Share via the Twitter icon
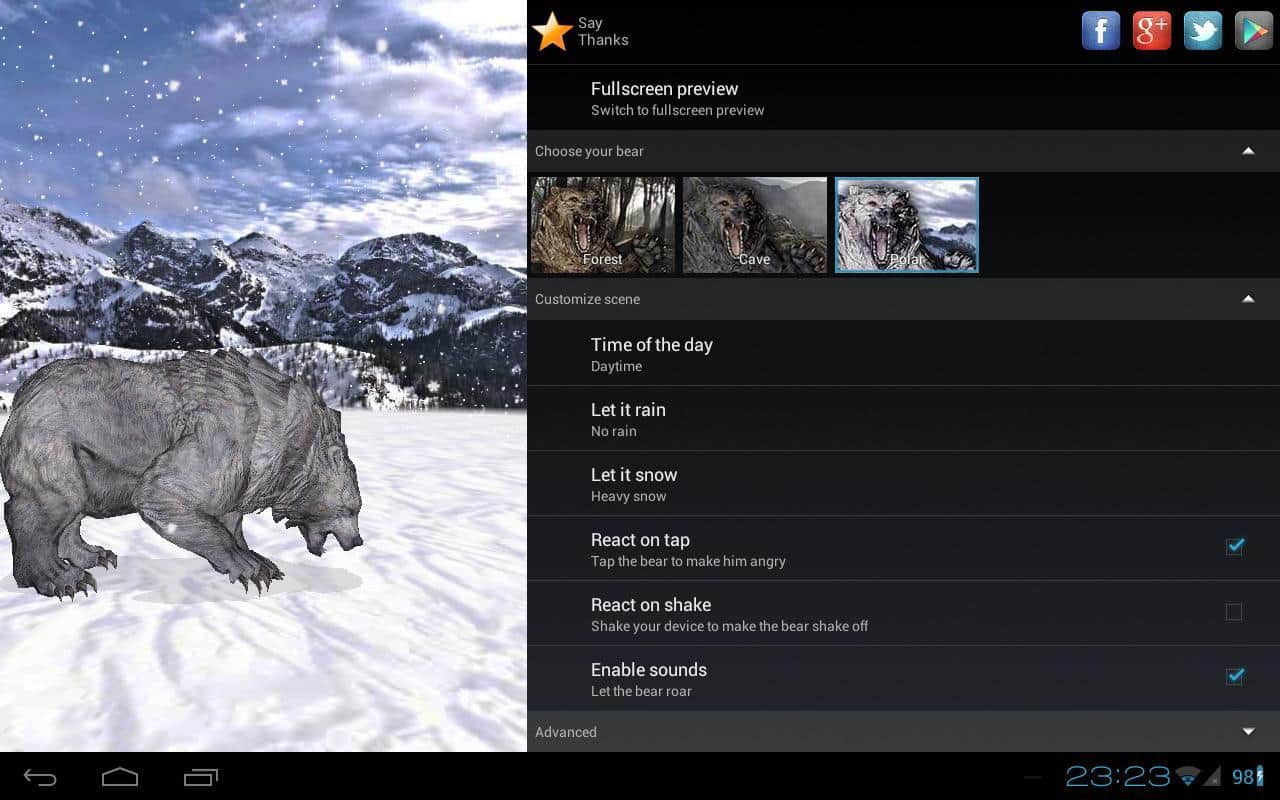 pyautogui.click(x=1202, y=31)
